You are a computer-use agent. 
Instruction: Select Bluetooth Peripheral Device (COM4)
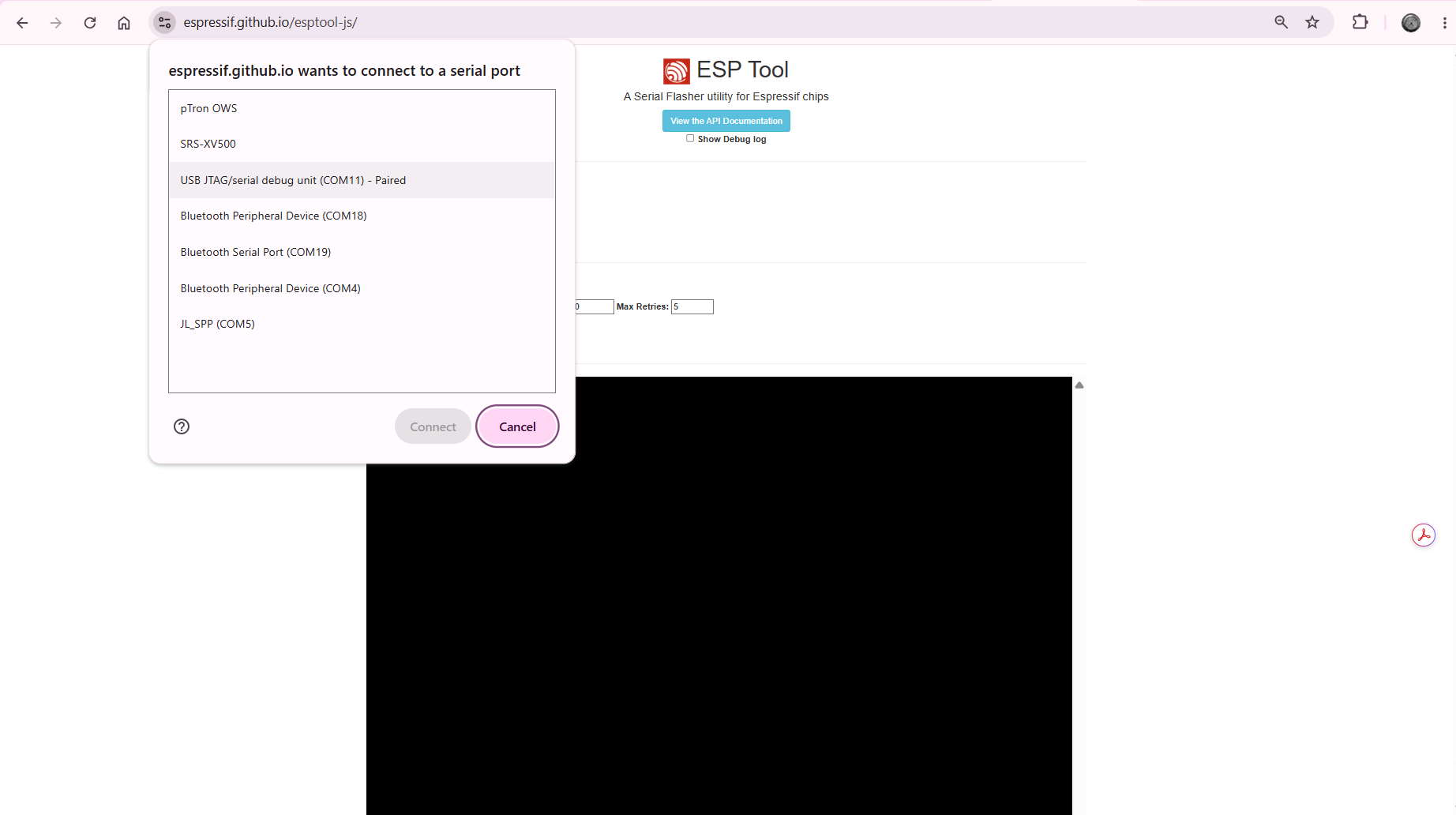(x=362, y=288)
